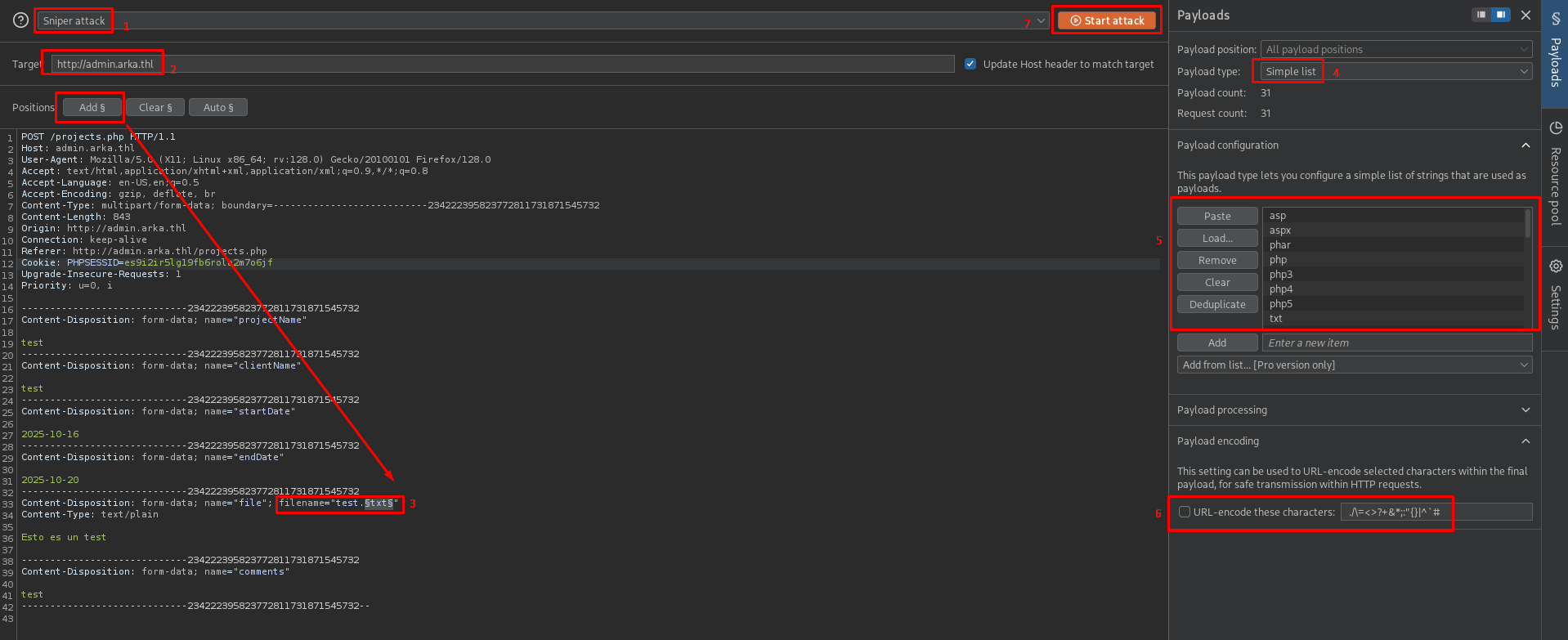Collapse the Payload encoding section
This screenshot has height=640, width=1568.
1525,441
